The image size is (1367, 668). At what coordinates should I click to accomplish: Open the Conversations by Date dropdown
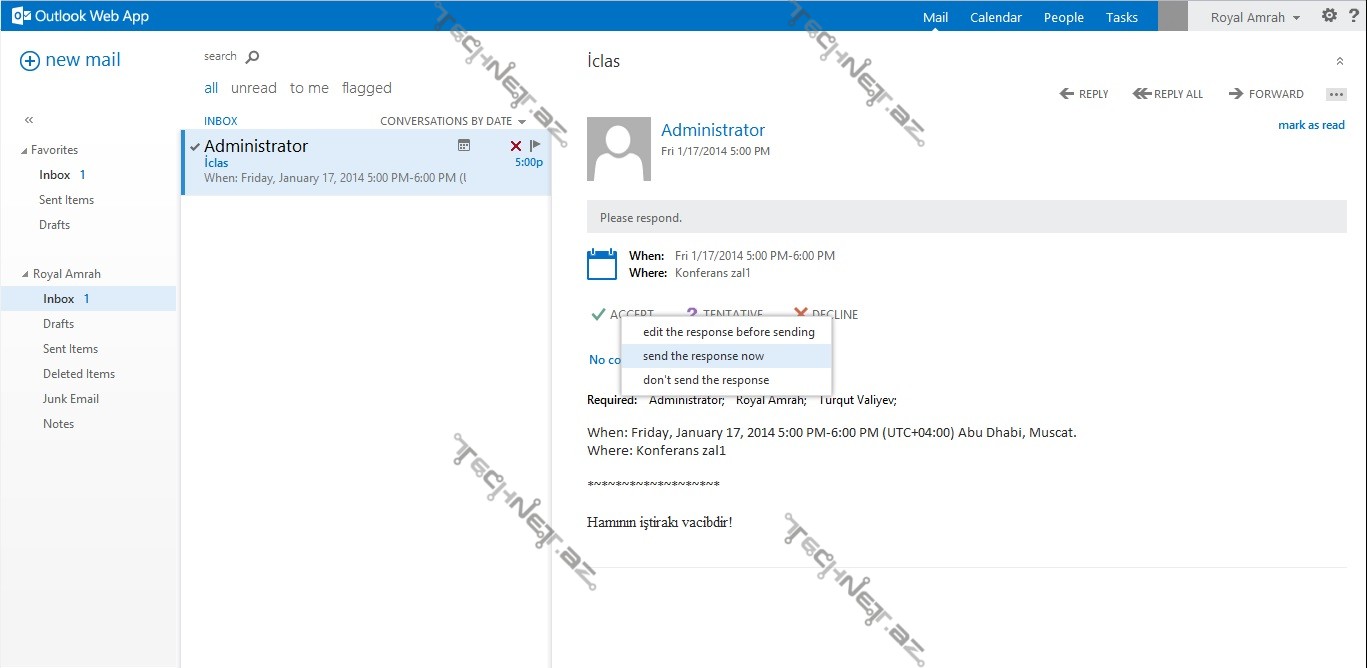point(453,121)
